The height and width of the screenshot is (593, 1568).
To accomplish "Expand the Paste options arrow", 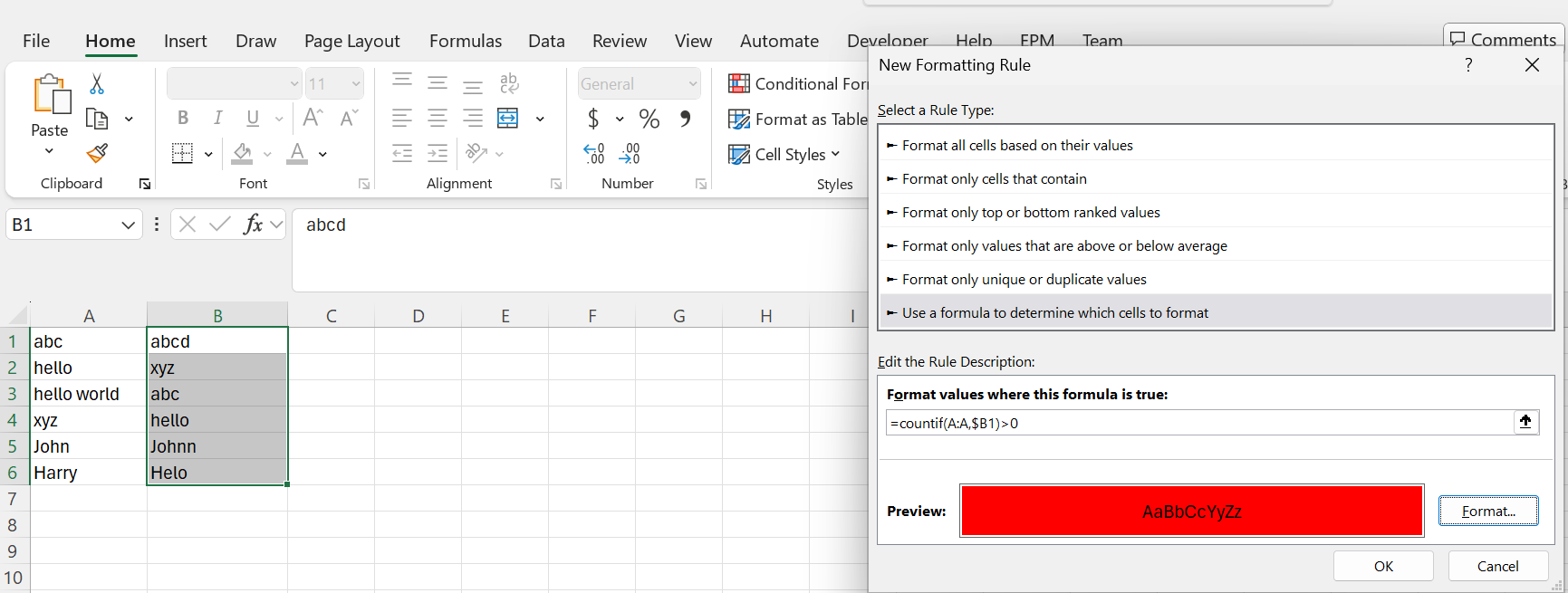I will 49,151.
